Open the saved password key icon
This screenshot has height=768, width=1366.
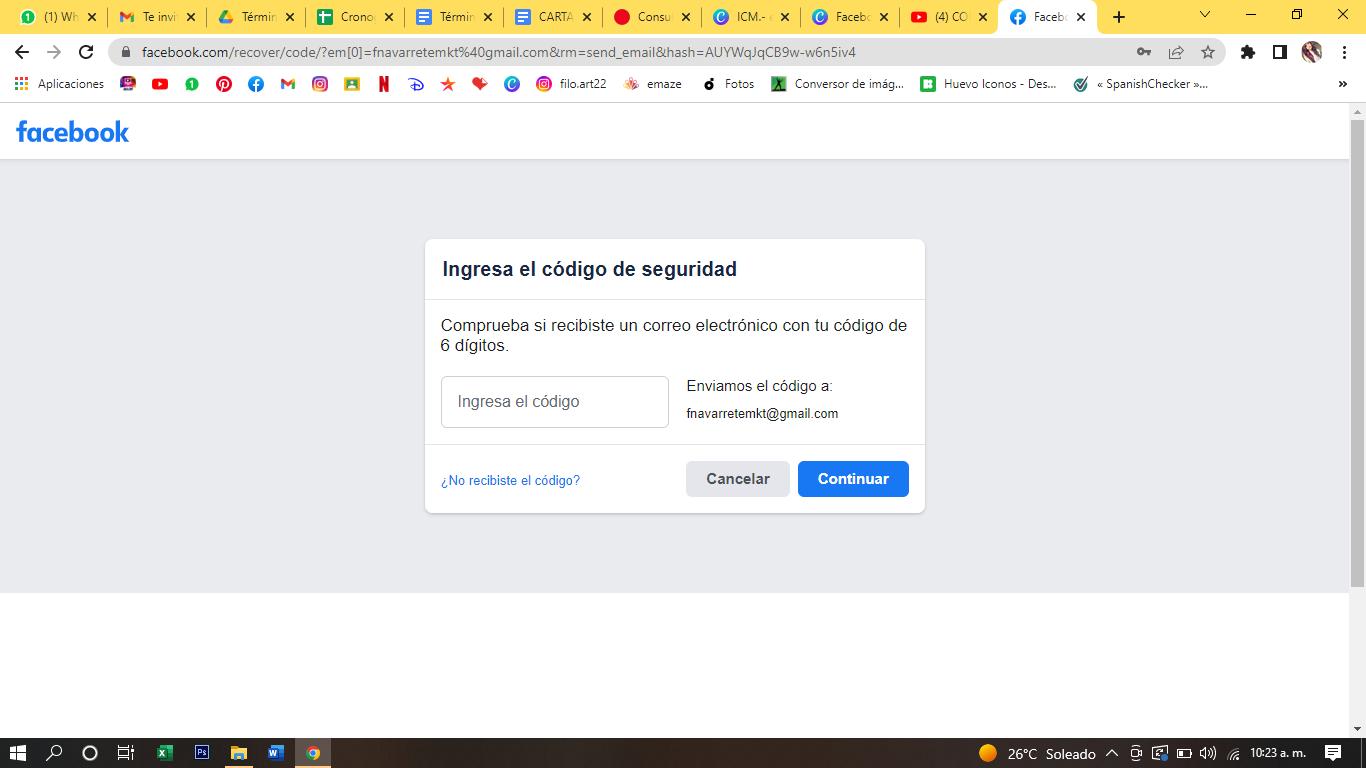point(1144,52)
